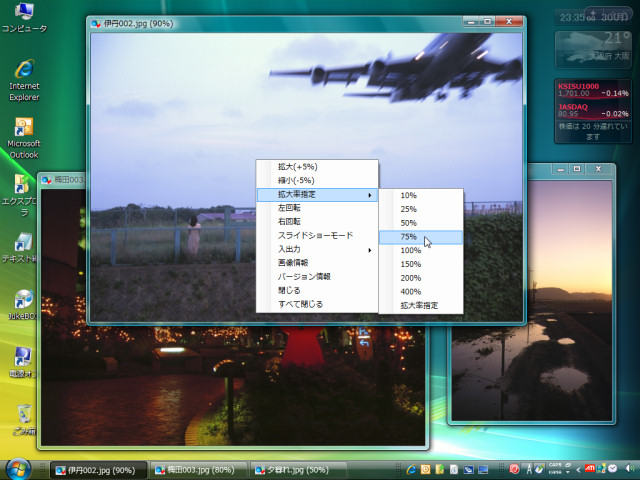
Task: Expand the 入出力 submenu arrow
Action: pyautogui.click(x=369, y=250)
